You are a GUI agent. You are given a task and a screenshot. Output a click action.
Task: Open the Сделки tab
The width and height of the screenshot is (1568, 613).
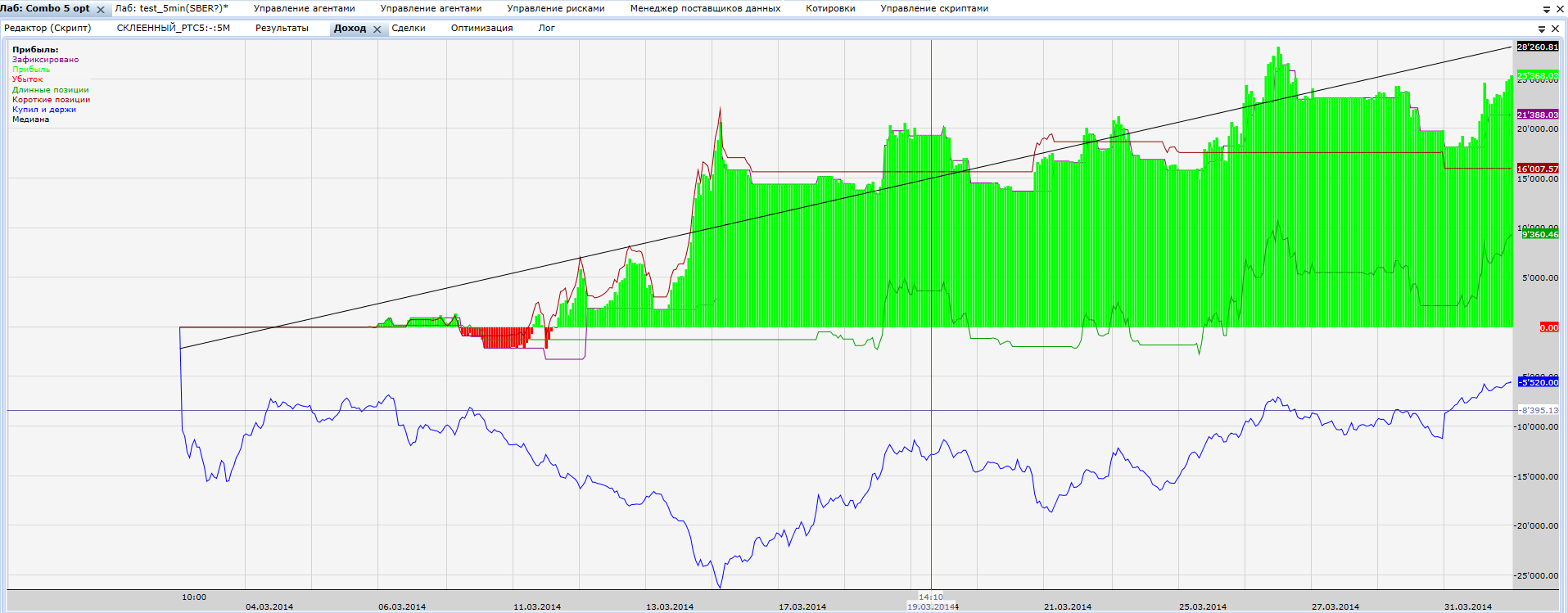tap(409, 28)
